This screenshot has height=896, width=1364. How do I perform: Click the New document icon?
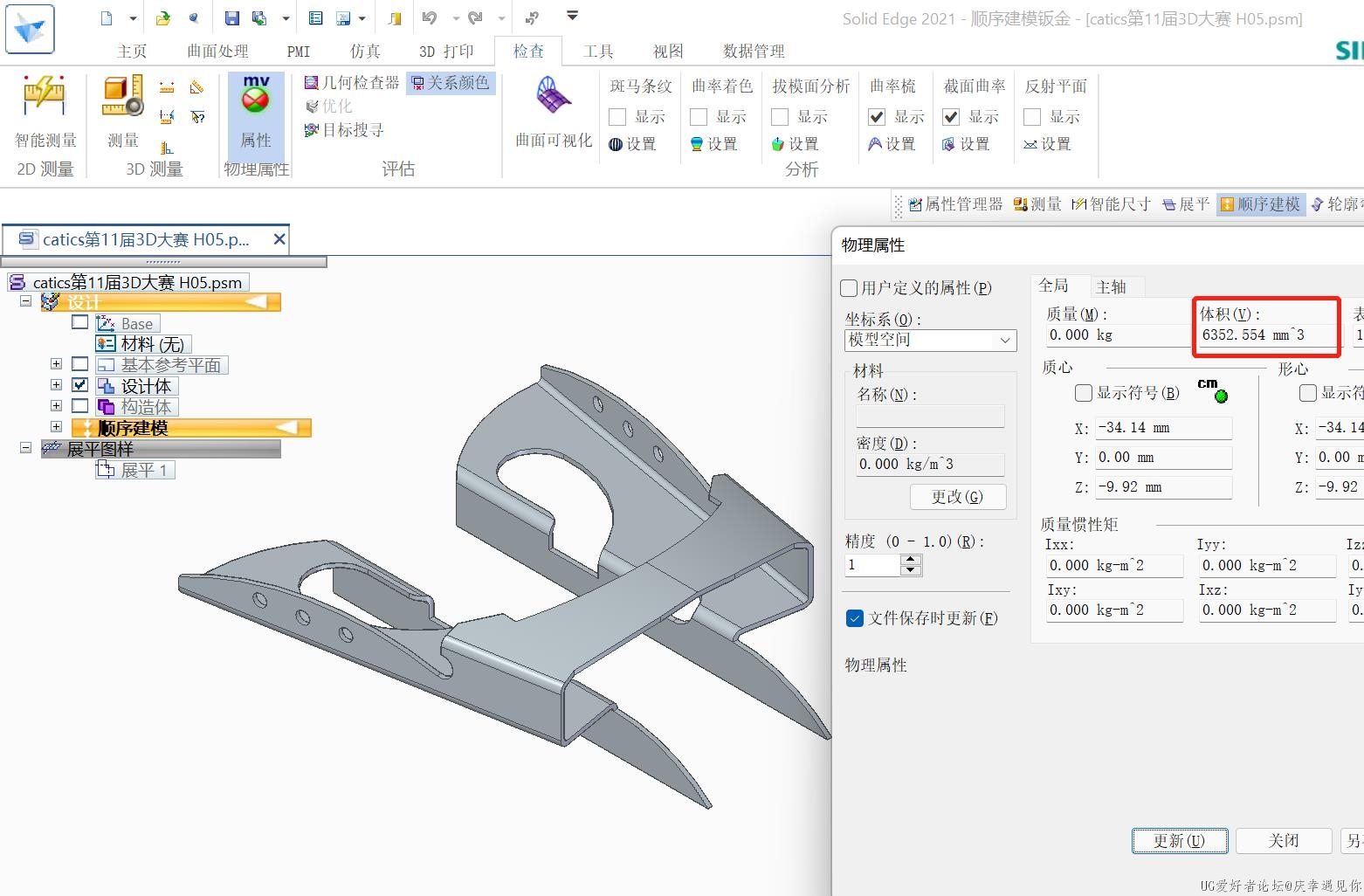click(107, 18)
